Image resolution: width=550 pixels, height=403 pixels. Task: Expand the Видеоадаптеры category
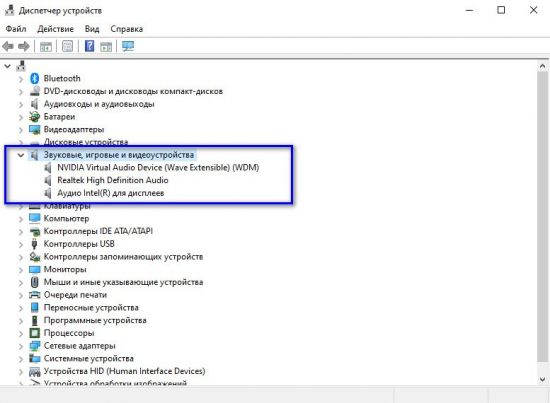coord(21,130)
